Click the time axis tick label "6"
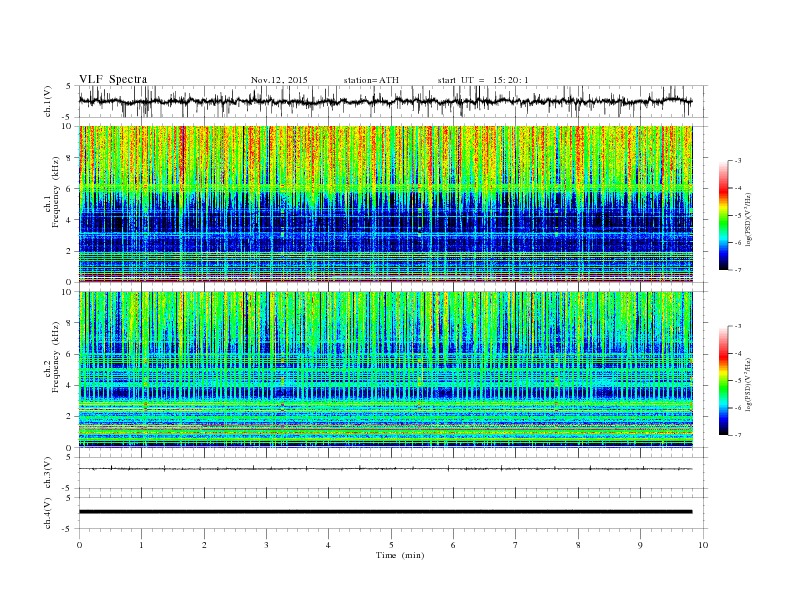Image resolution: width=792 pixels, height=612 pixels. 453,545
